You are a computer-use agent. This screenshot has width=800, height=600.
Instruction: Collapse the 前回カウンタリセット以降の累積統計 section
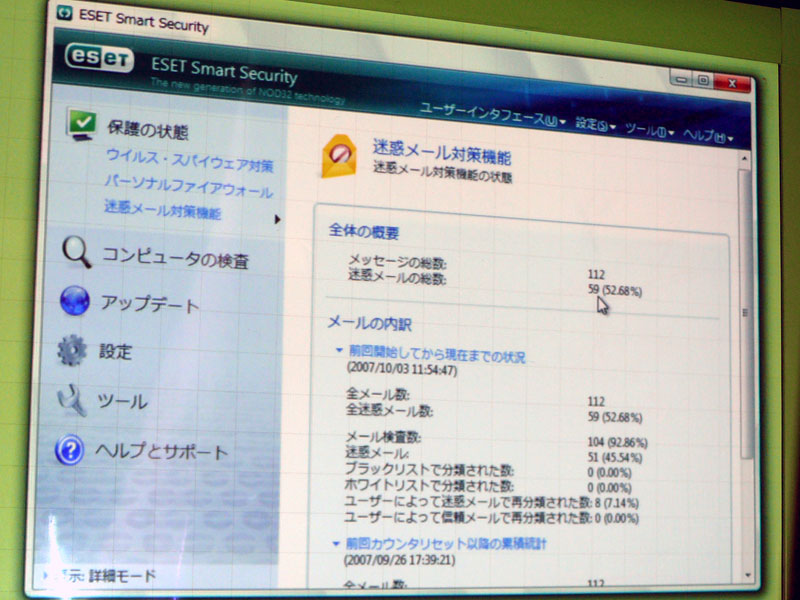click(335, 543)
